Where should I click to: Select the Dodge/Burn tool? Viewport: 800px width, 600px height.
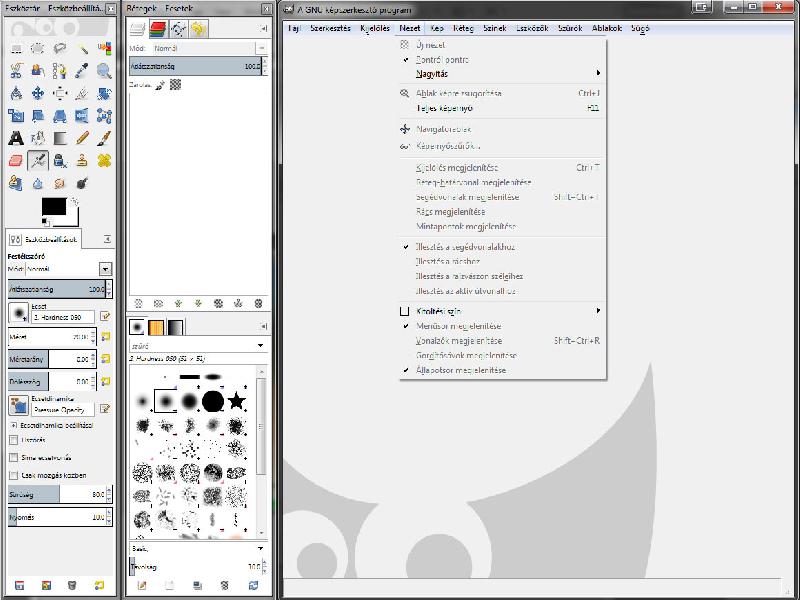[x=82, y=183]
